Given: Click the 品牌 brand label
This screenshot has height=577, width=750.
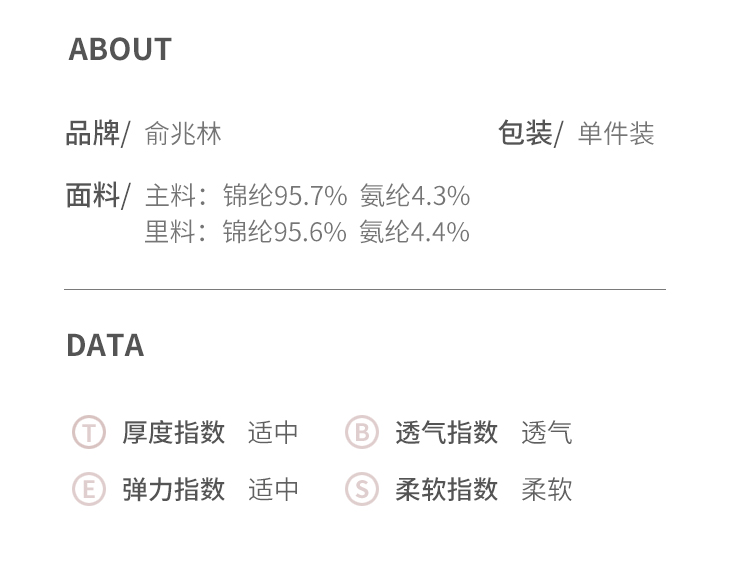Looking at the screenshot, I should [x=93, y=133].
